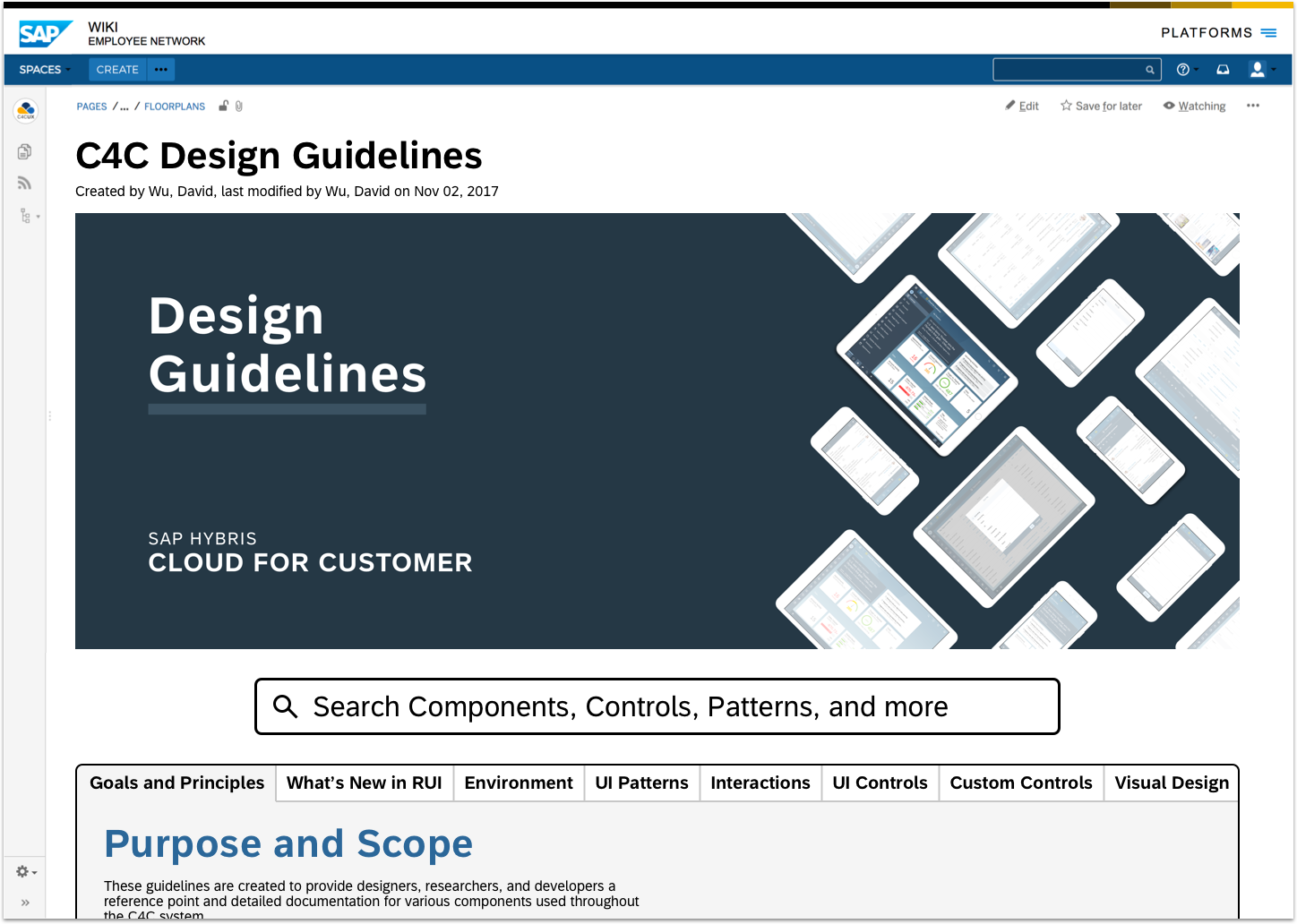The height and width of the screenshot is (924, 1297).
Task: Click the Create button
Action: pos(117,69)
